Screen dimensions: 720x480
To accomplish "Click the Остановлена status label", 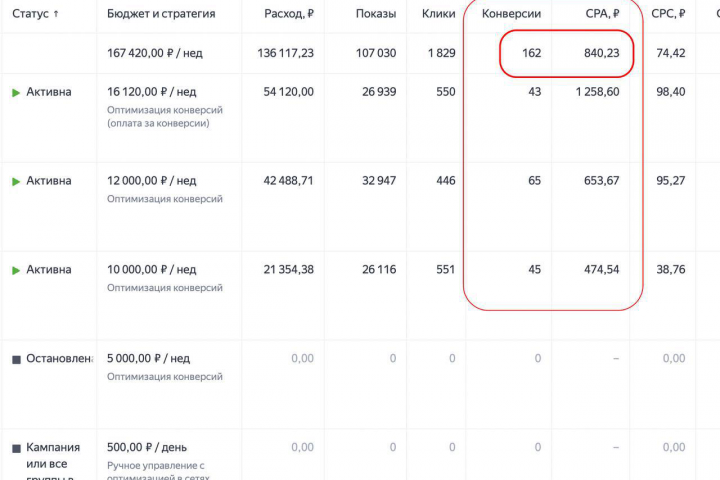I will pyautogui.click(x=60, y=358).
